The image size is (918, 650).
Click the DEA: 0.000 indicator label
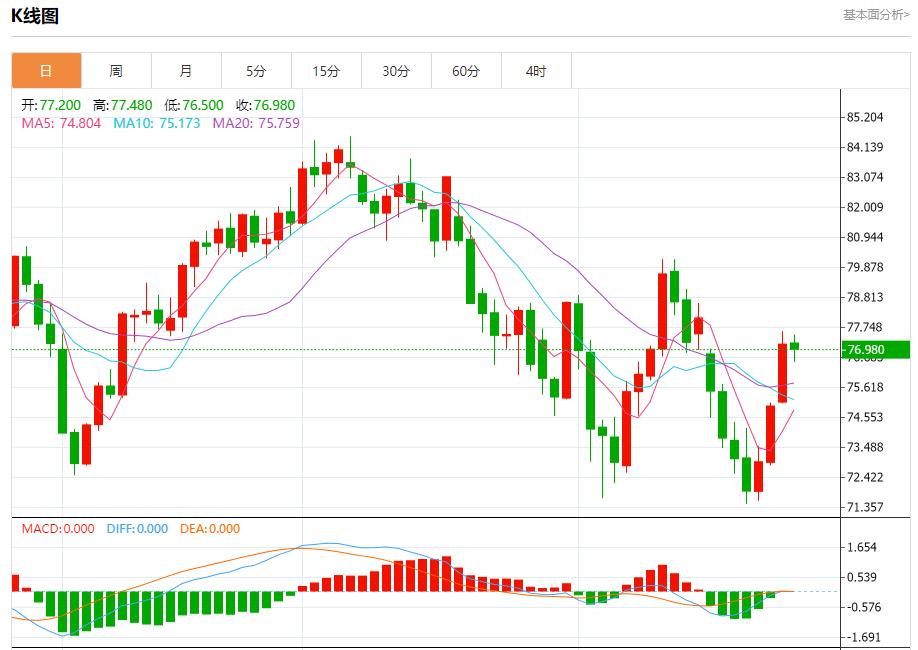click(x=210, y=529)
